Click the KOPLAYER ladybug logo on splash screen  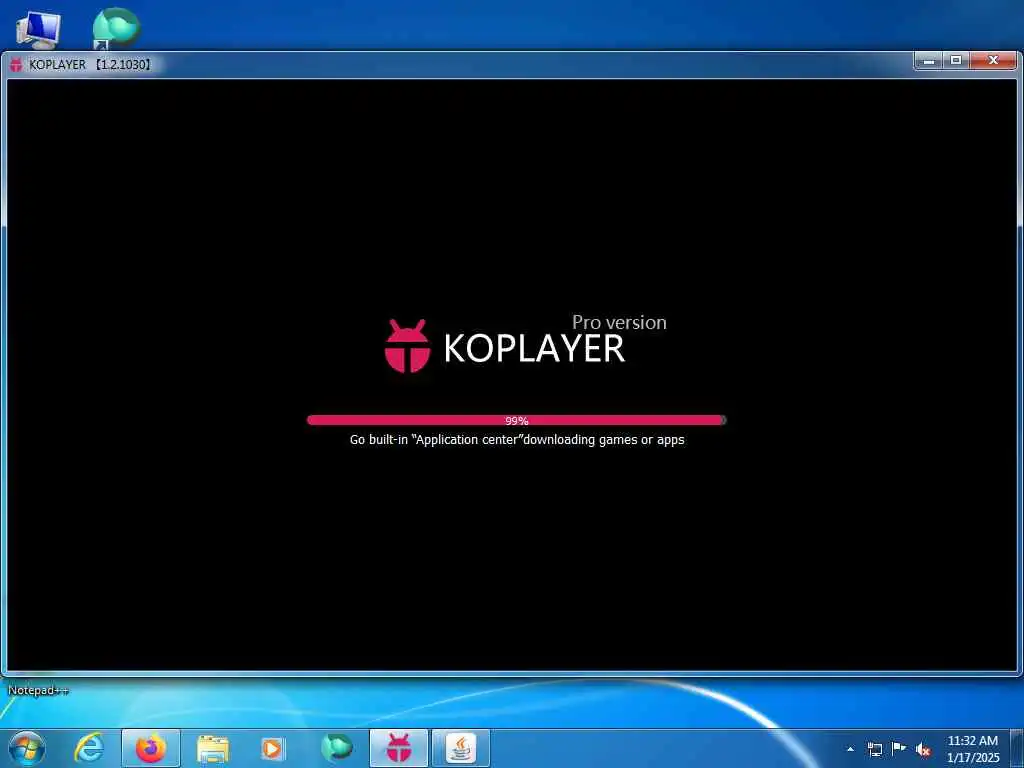[407, 346]
